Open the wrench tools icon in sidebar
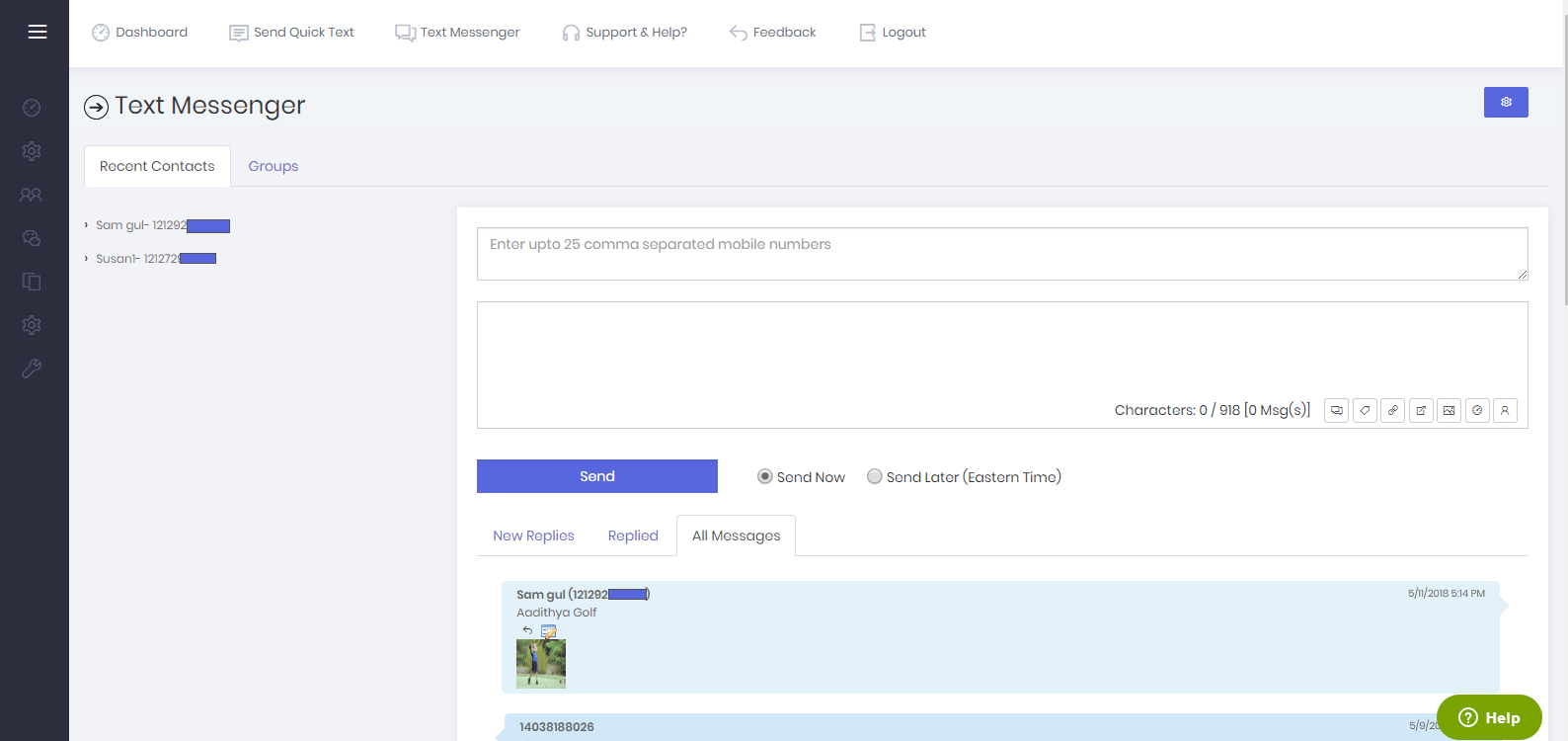The height and width of the screenshot is (741, 1568). click(32, 369)
